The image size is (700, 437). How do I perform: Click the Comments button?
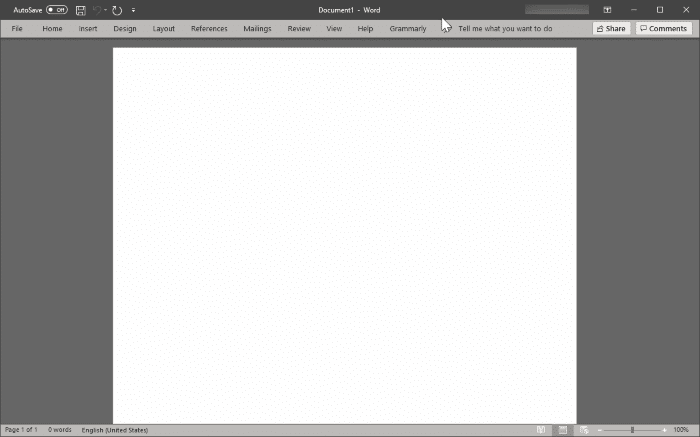[663, 29]
